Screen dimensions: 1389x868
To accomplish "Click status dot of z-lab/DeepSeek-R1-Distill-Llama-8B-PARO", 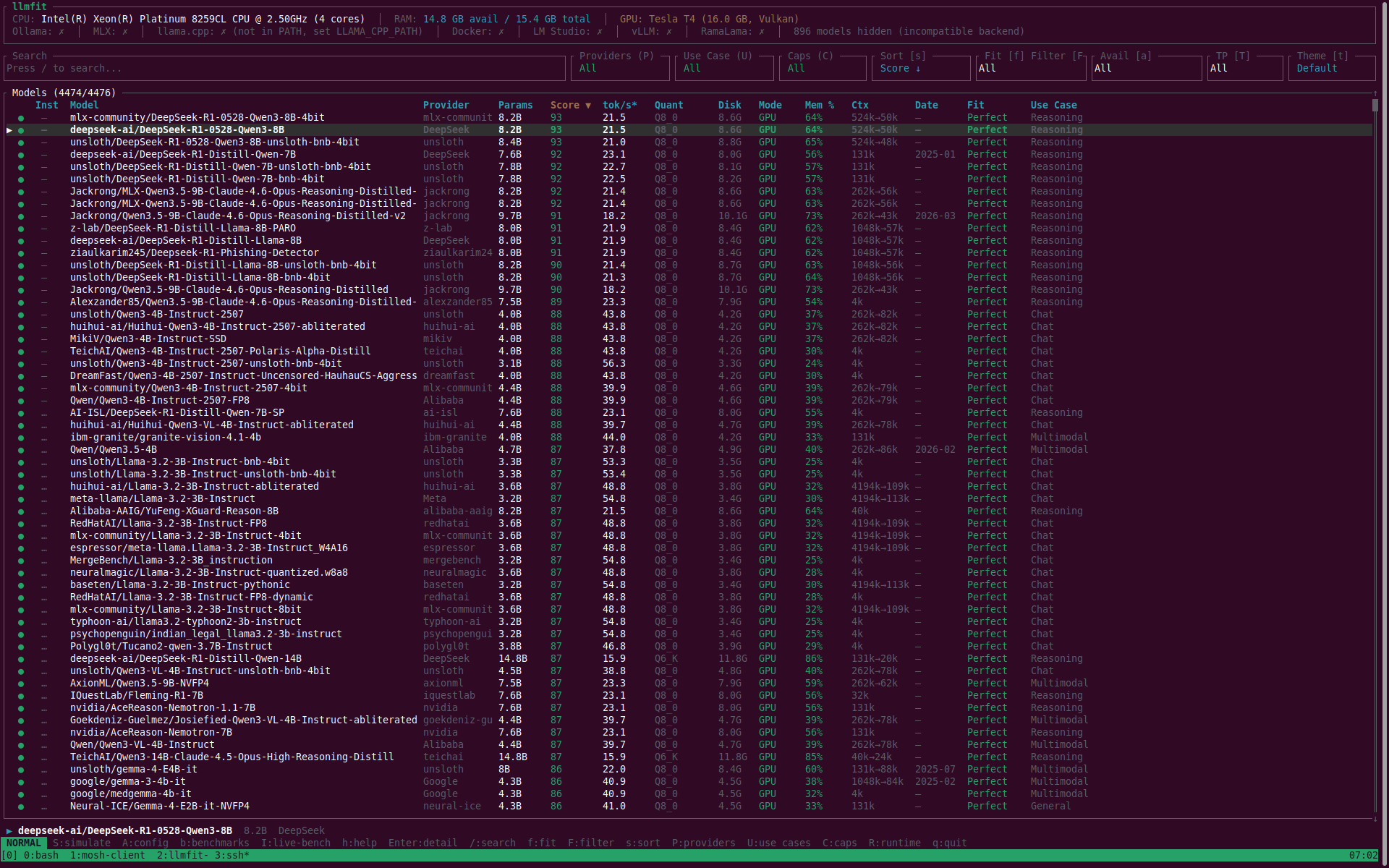I will 21,229.
